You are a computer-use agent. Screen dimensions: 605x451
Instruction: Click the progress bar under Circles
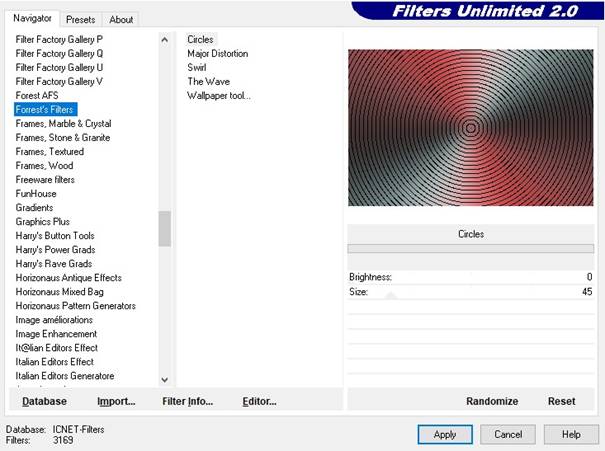click(471, 249)
